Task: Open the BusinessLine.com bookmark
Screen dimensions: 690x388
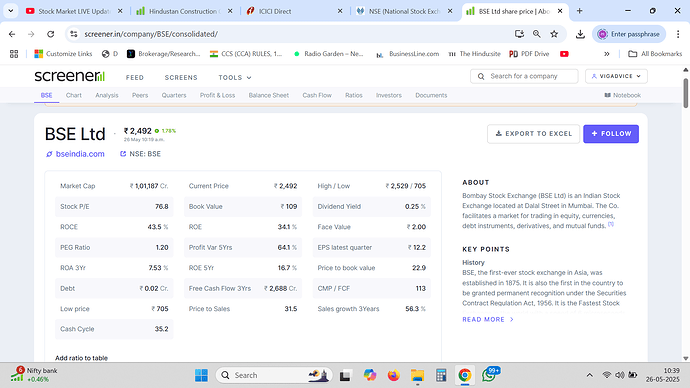Action: pyautogui.click(x=408, y=54)
